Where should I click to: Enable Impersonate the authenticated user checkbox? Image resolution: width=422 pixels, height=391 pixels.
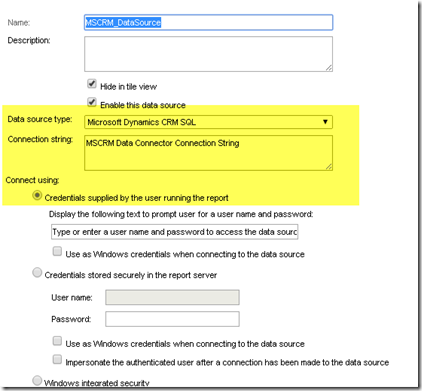pos(57,359)
